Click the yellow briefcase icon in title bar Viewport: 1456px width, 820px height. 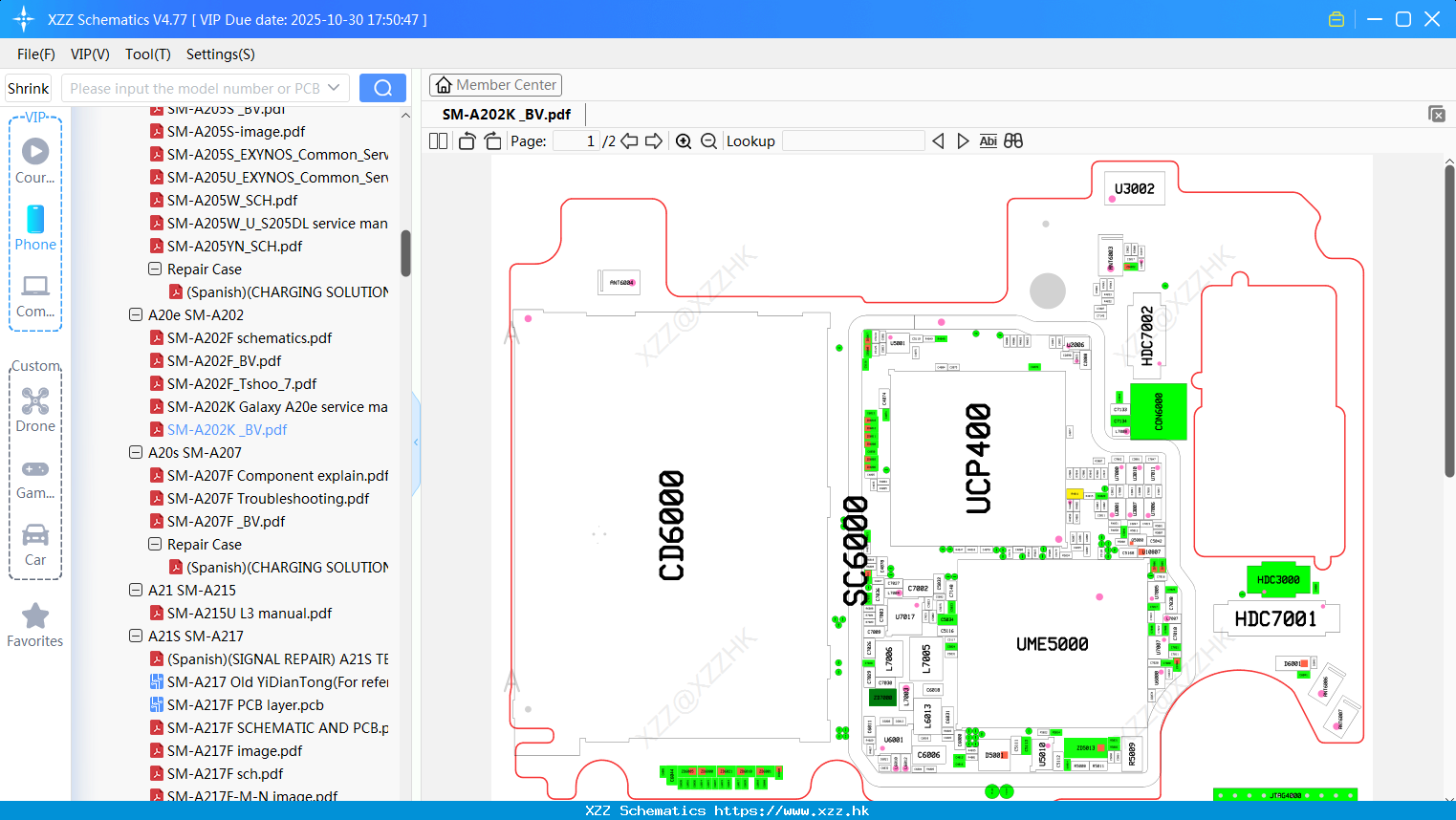[x=1336, y=19]
